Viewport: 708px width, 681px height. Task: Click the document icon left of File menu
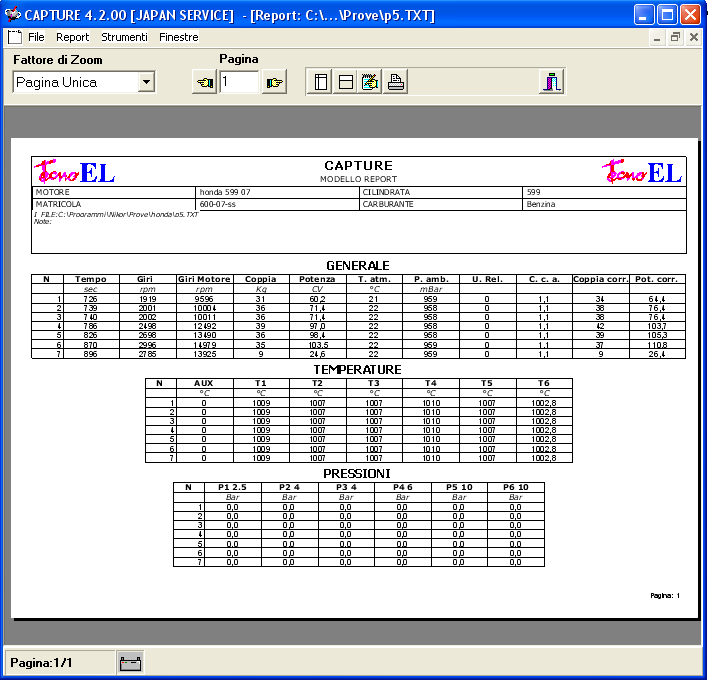(x=14, y=37)
